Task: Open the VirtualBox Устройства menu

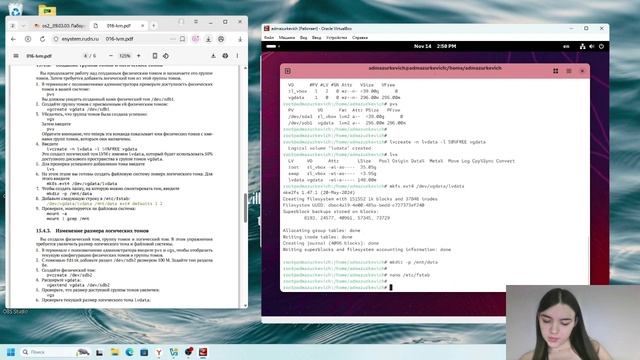Action: click(x=336, y=38)
